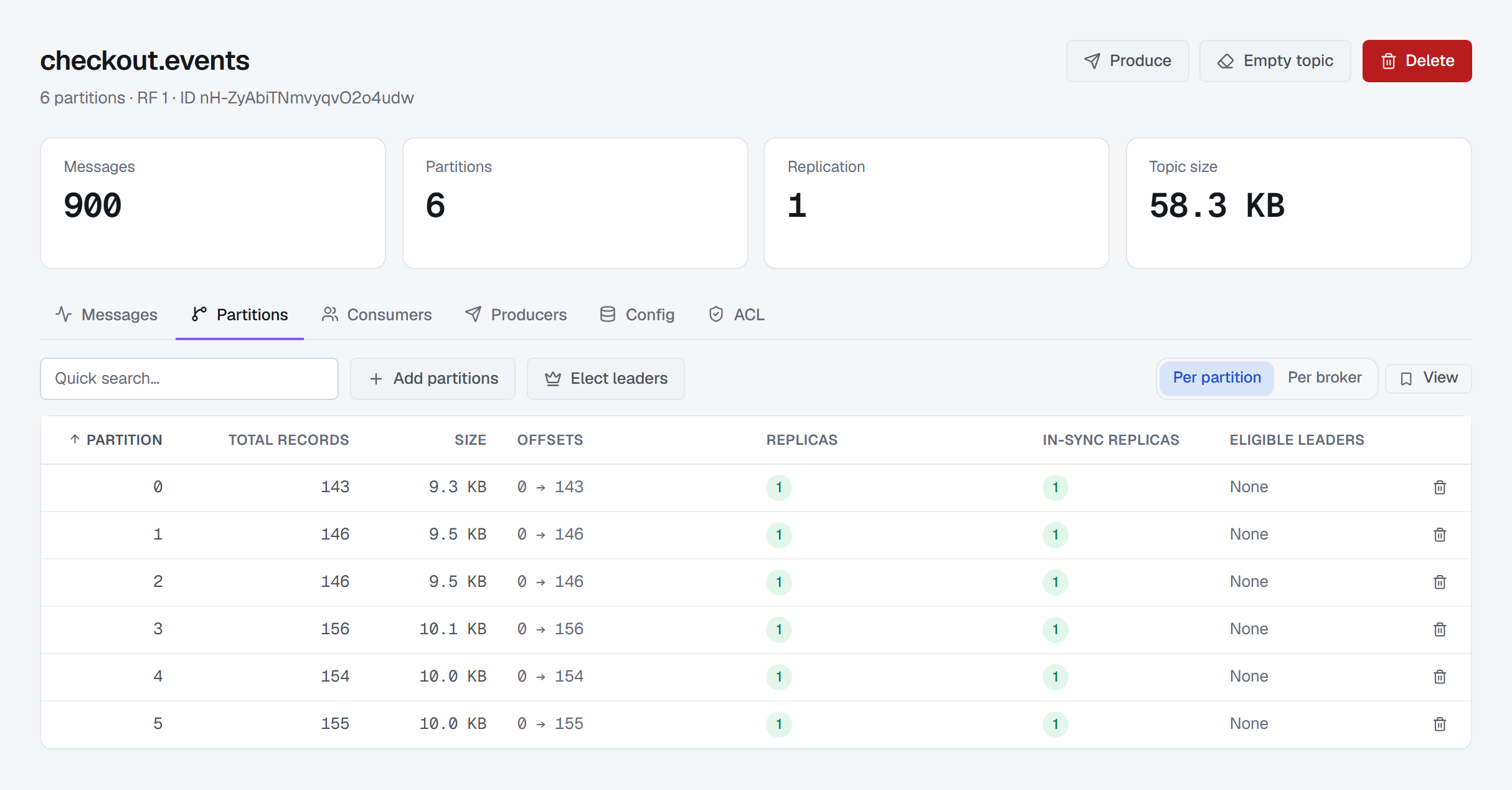Image resolution: width=1512 pixels, height=790 pixels.
Task: Click in-sync replica badge in partition 0 row
Action: coord(1056,487)
